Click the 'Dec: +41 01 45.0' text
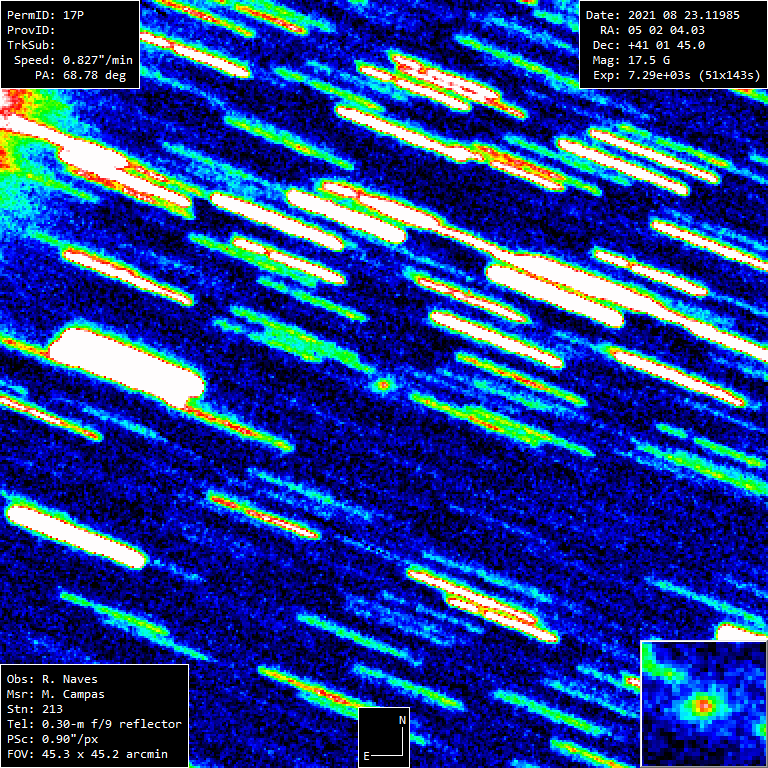The width and height of the screenshot is (768, 768). click(x=649, y=46)
